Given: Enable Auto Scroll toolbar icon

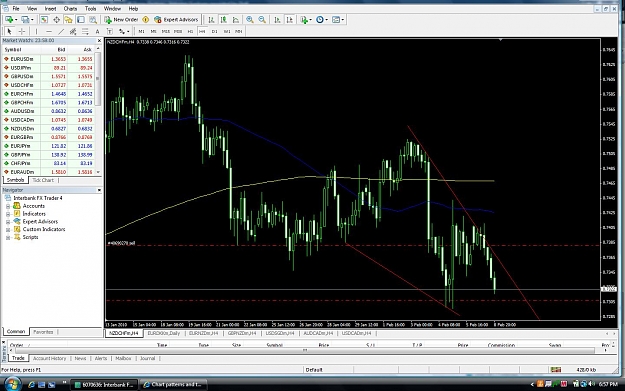Looking at the screenshot, I should pos(277,20).
